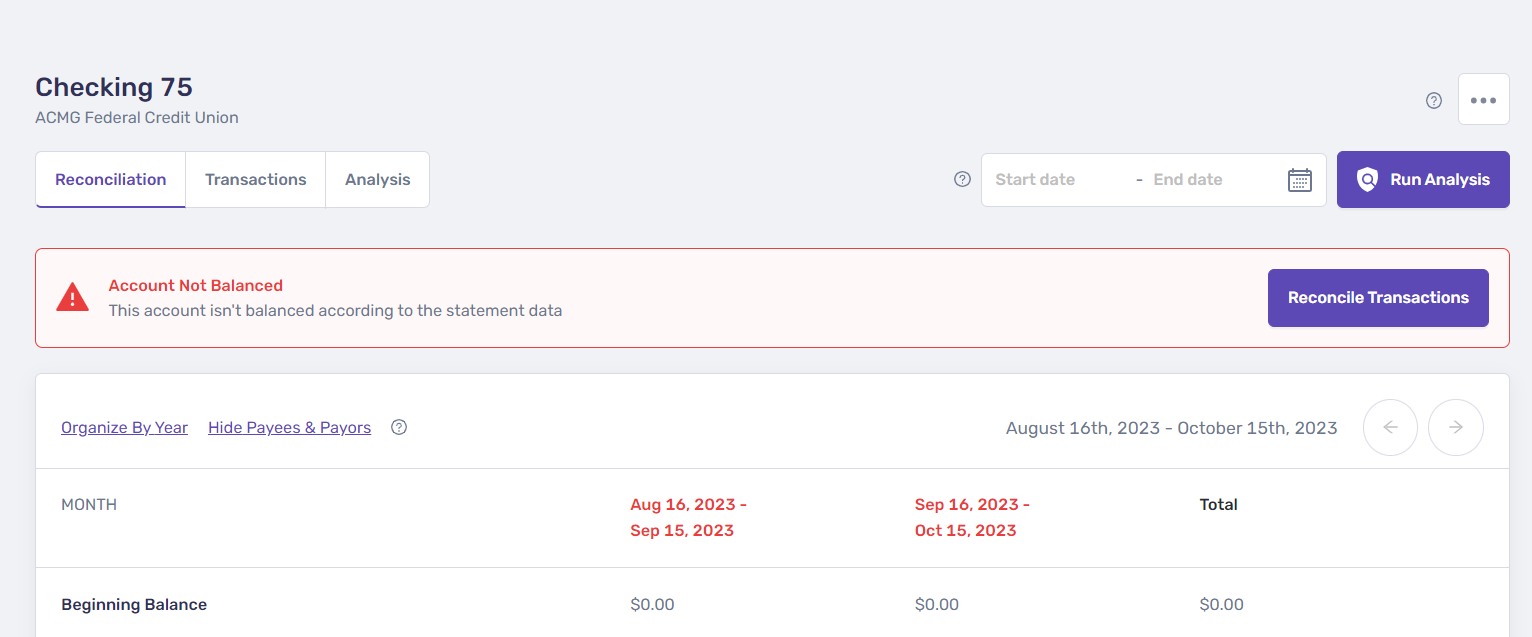Open the Transactions tab
Screen dimensions: 1532x637
(x=256, y=180)
